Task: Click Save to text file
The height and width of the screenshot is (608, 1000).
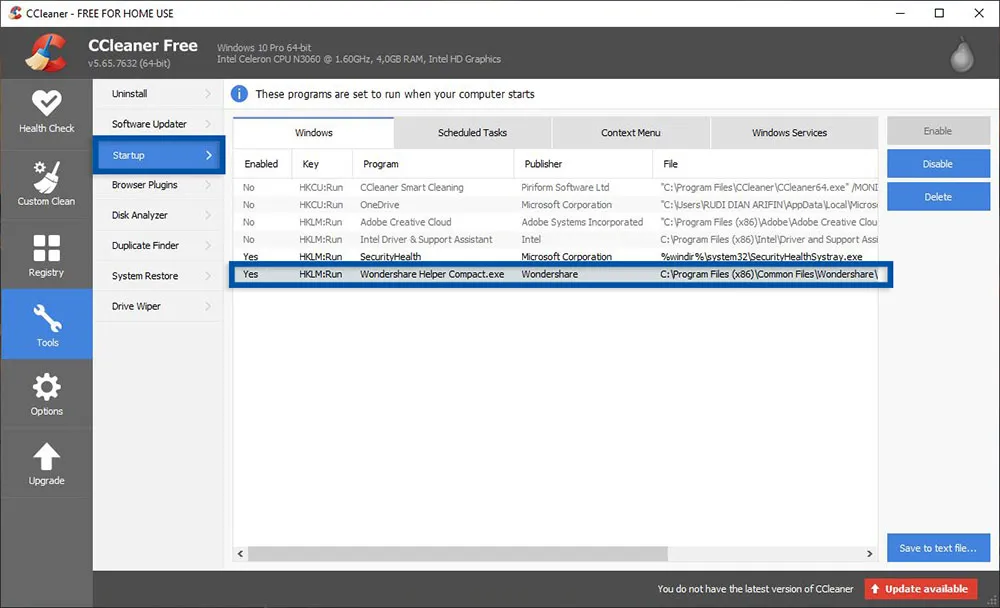Action: [938, 547]
